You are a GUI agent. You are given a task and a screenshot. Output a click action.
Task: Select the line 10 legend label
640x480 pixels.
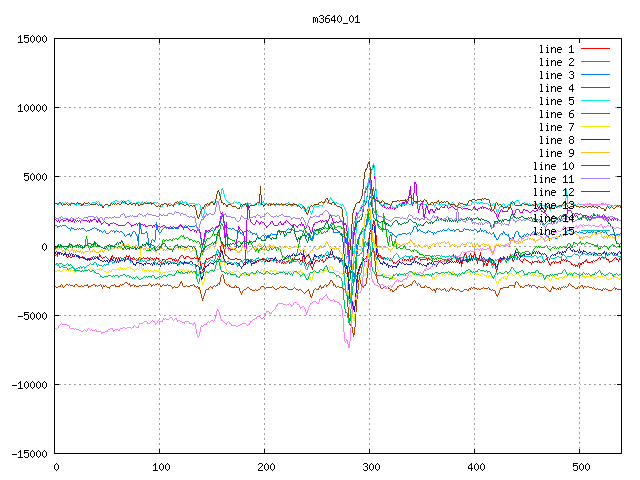click(553, 166)
